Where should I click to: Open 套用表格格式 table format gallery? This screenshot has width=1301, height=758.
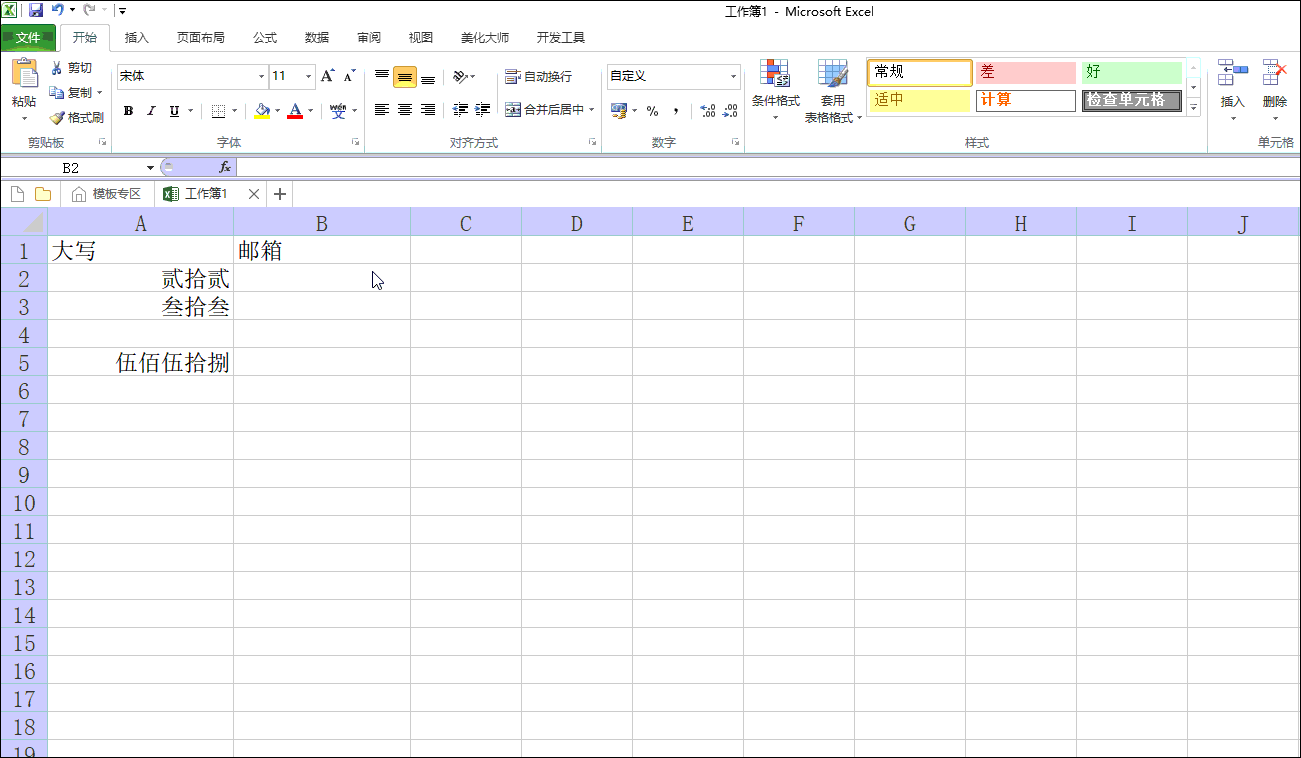pyautogui.click(x=833, y=90)
